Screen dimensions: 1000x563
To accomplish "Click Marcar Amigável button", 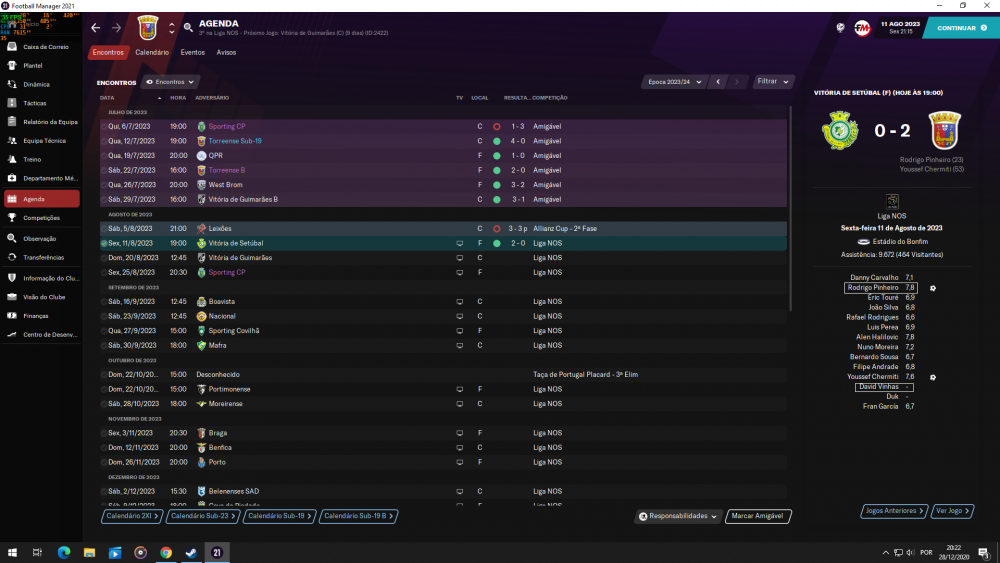I will (x=758, y=516).
